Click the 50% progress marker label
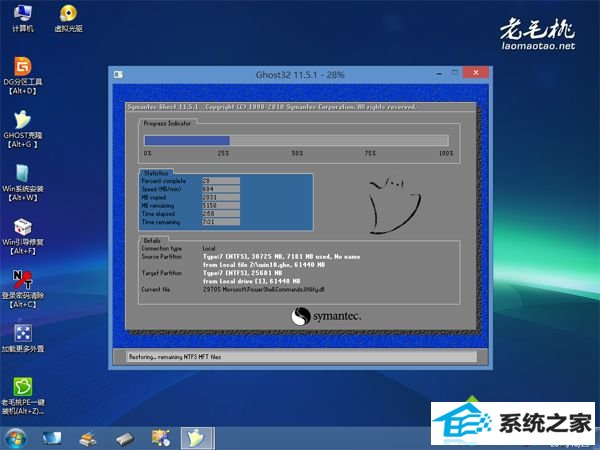The image size is (600, 450). (297, 153)
